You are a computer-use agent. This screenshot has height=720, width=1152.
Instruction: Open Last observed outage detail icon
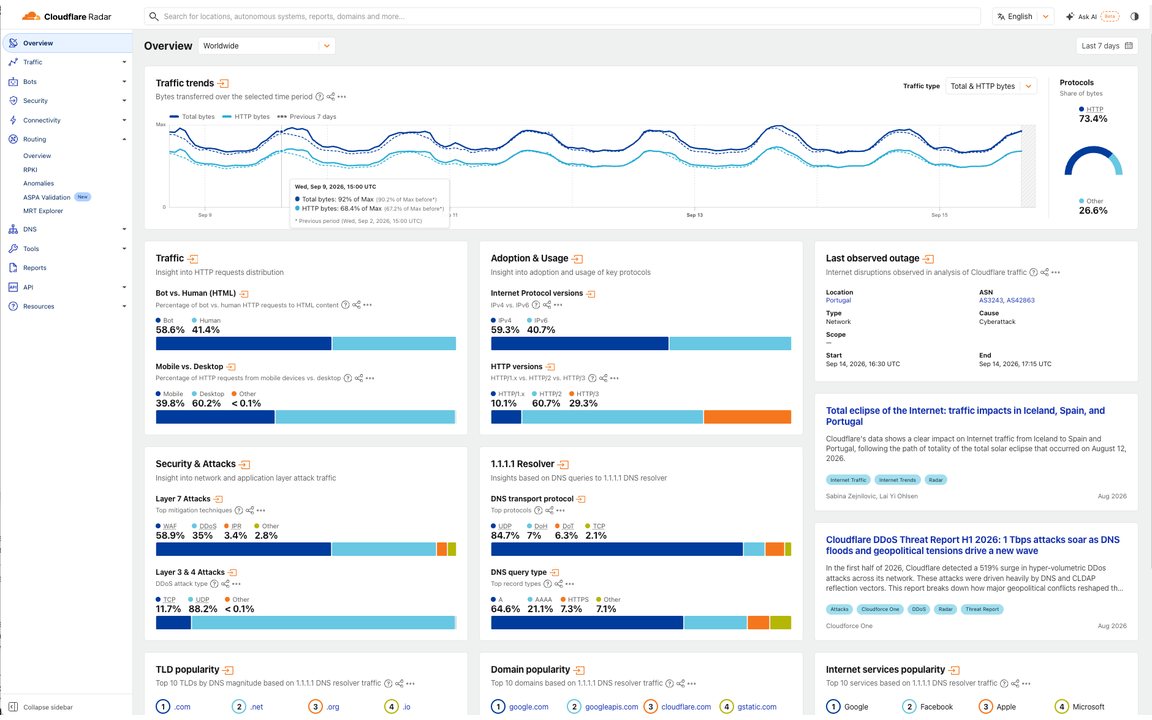(x=929, y=259)
